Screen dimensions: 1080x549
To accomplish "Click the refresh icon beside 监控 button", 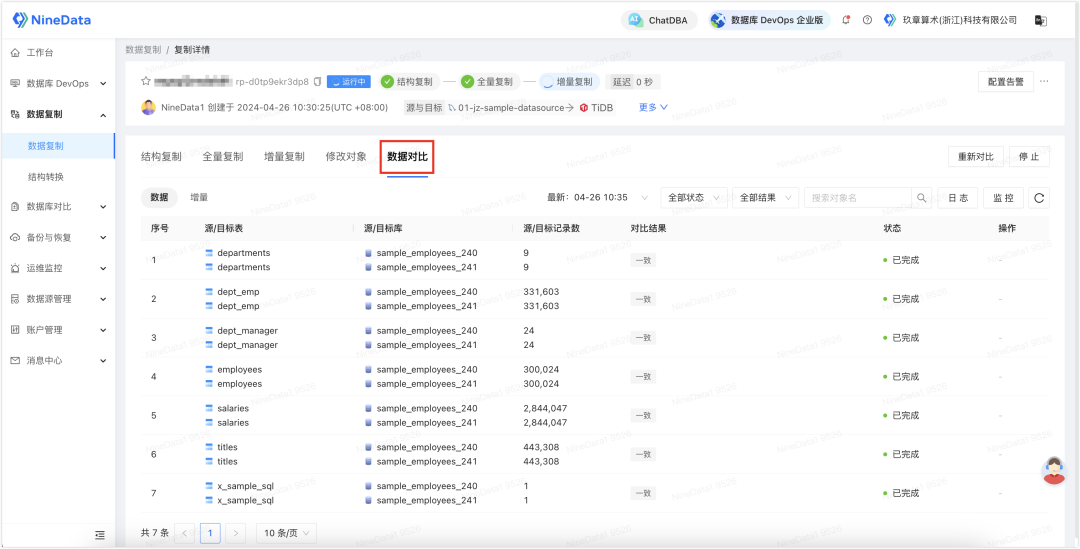I will tap(1039, 198).
